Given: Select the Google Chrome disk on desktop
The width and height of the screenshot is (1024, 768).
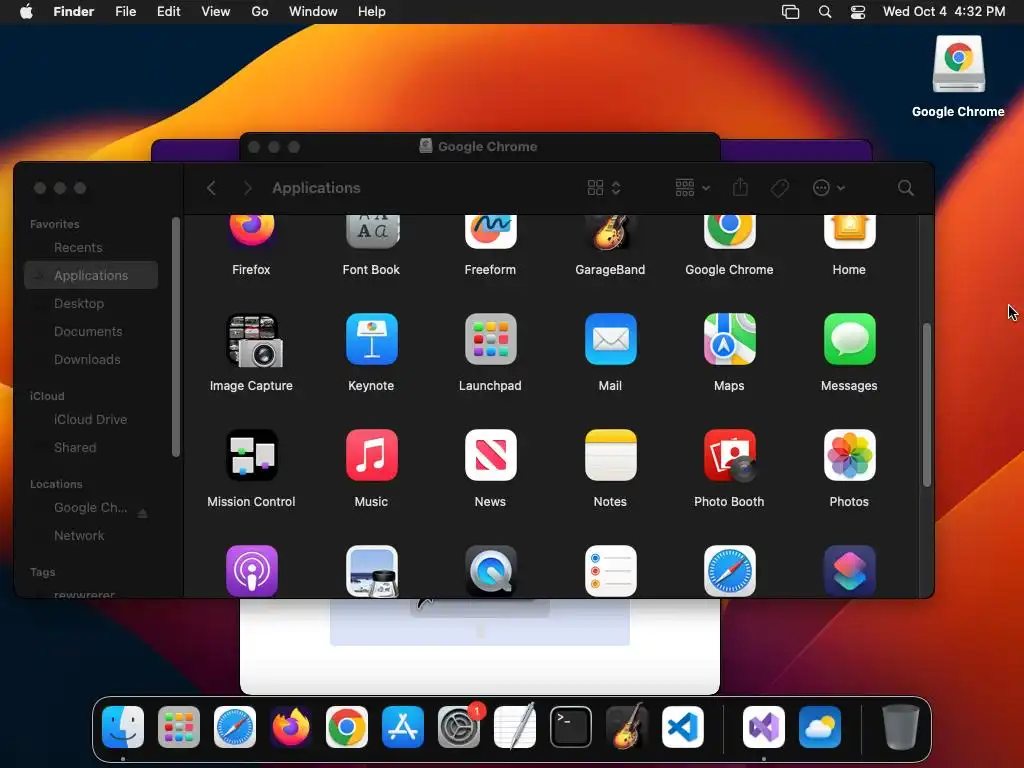Looking at the screenshot, I should [958, 64].
